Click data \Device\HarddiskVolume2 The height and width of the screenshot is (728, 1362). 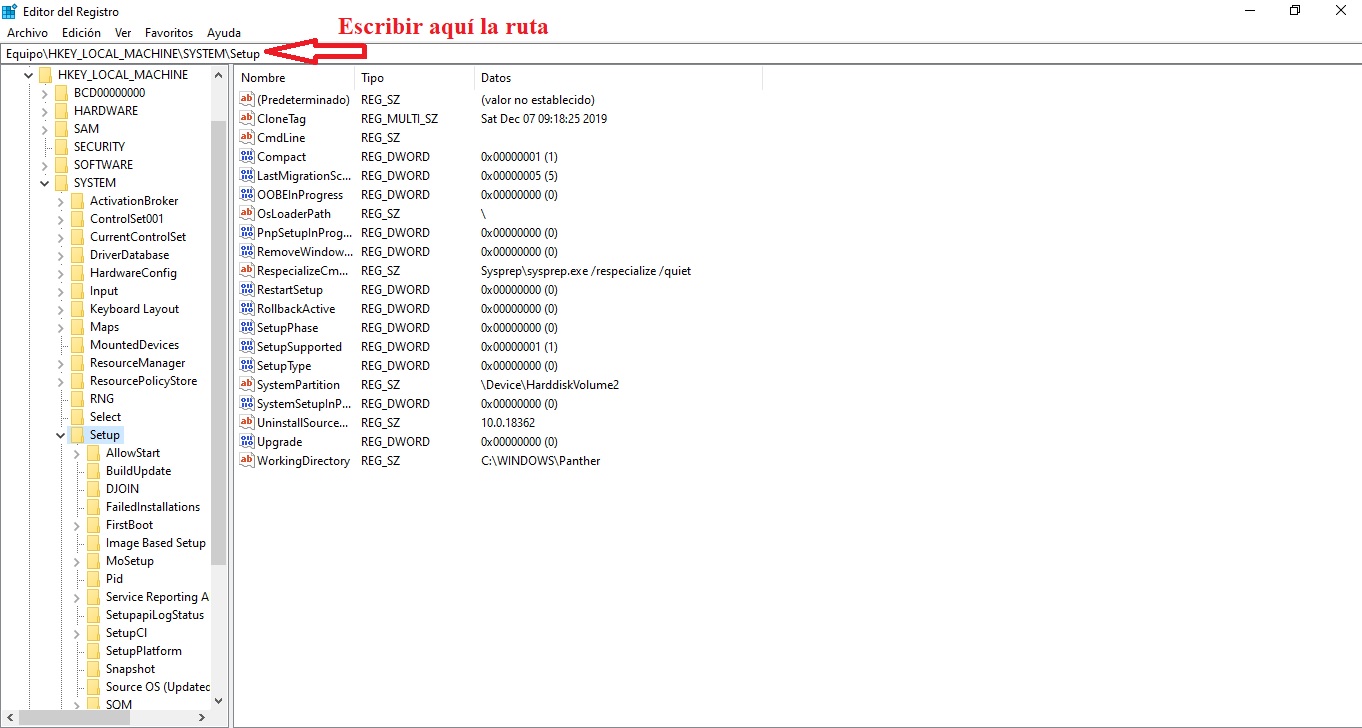(x=550, y=384)
